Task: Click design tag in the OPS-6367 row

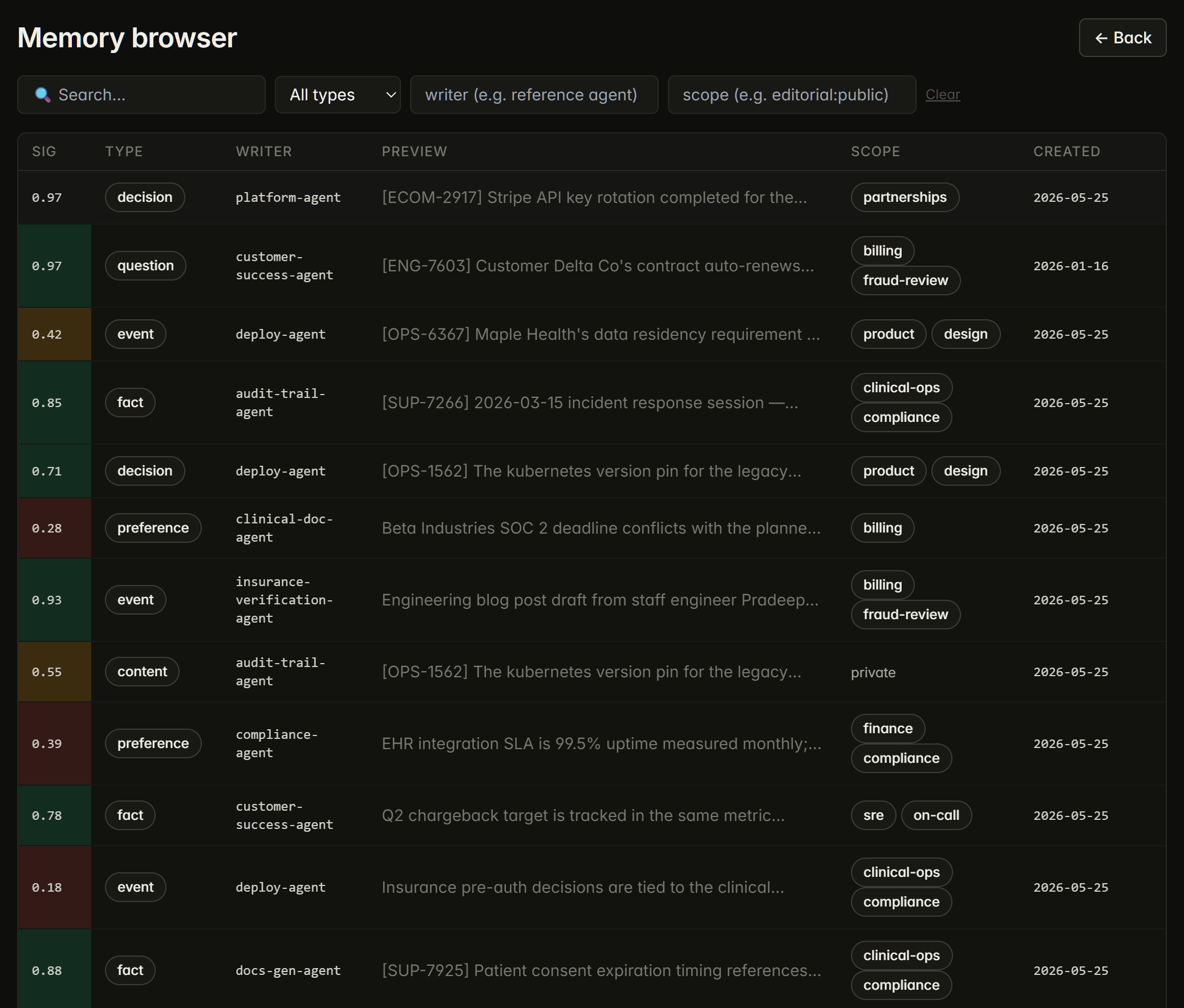Action: [965, 334]
